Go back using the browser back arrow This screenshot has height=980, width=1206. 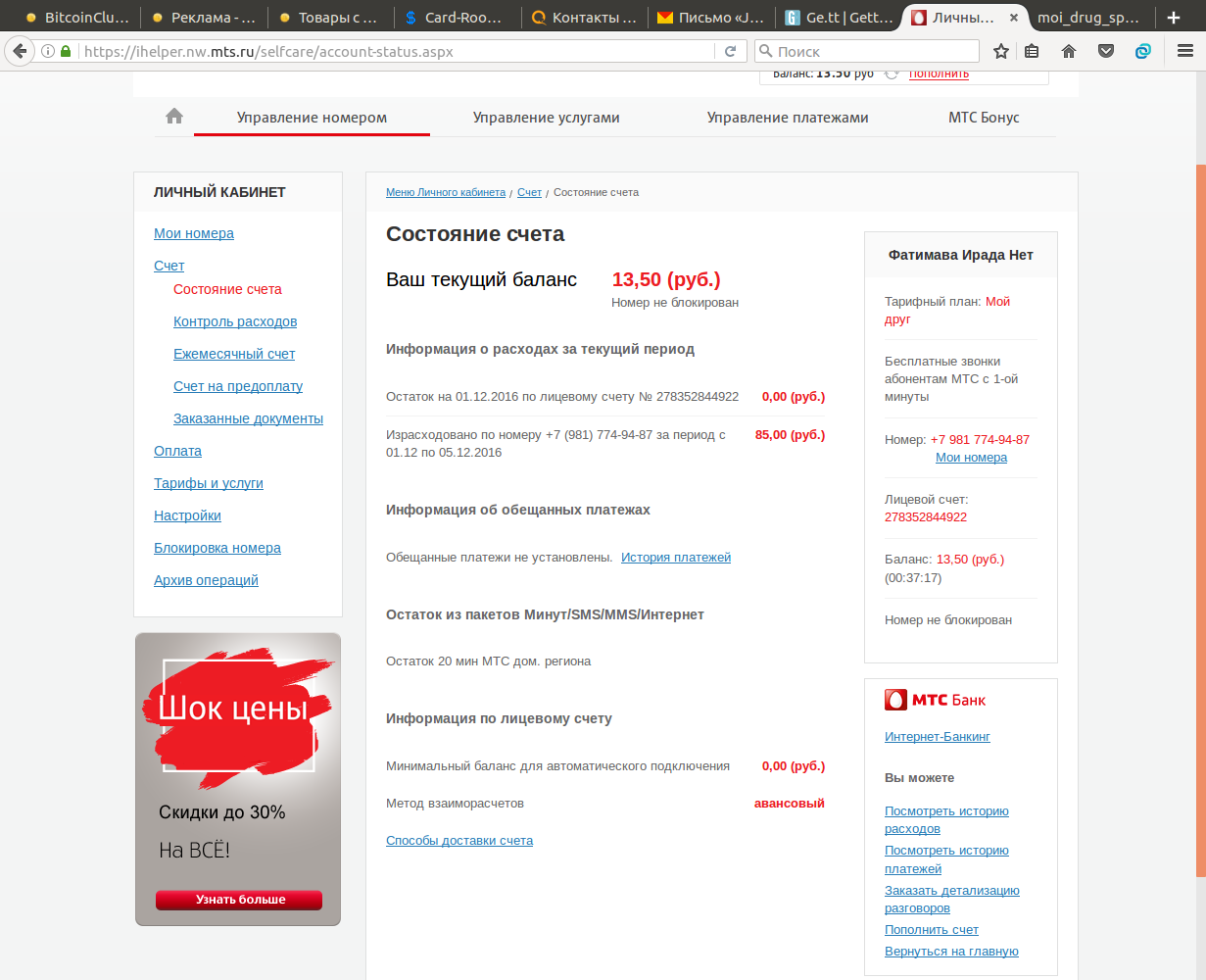(x=19, y=51)
